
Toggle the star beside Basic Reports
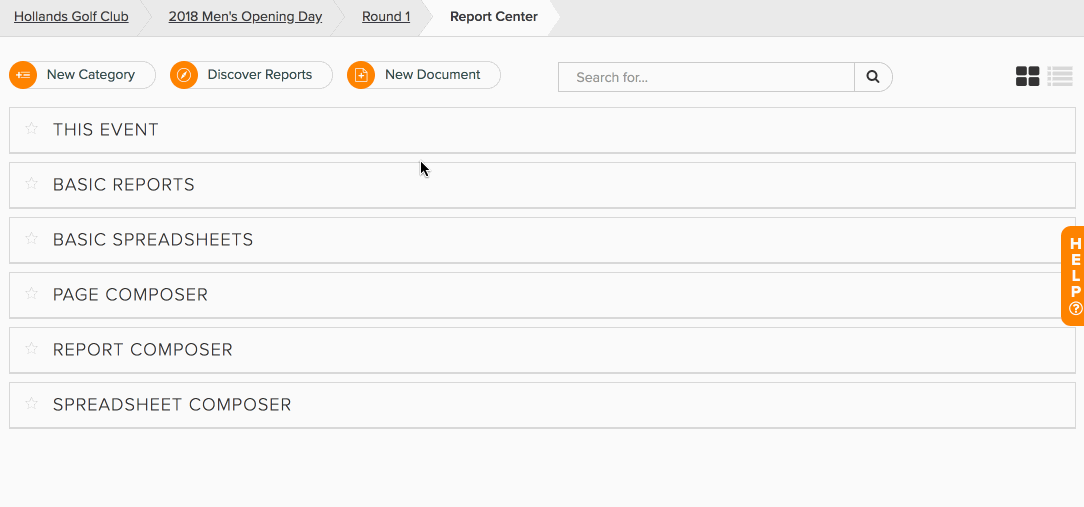click(31, 184)
